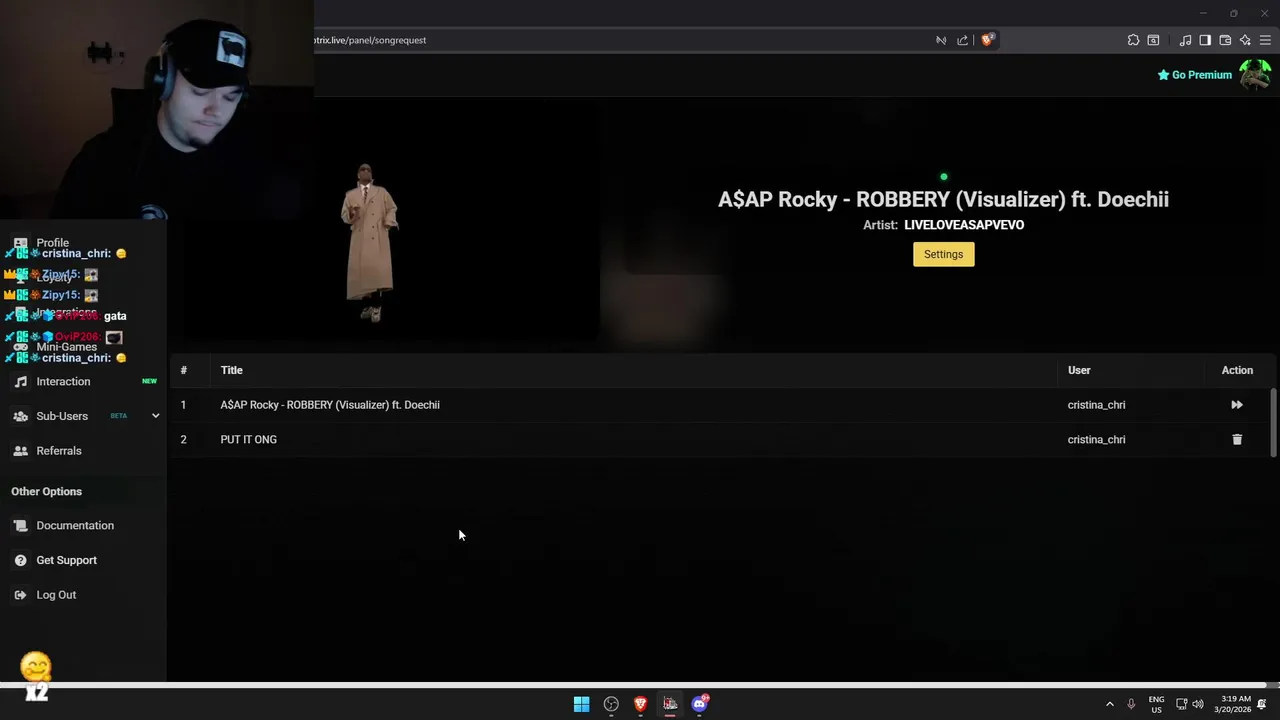Open song request Settings

[x=943, y=254]
